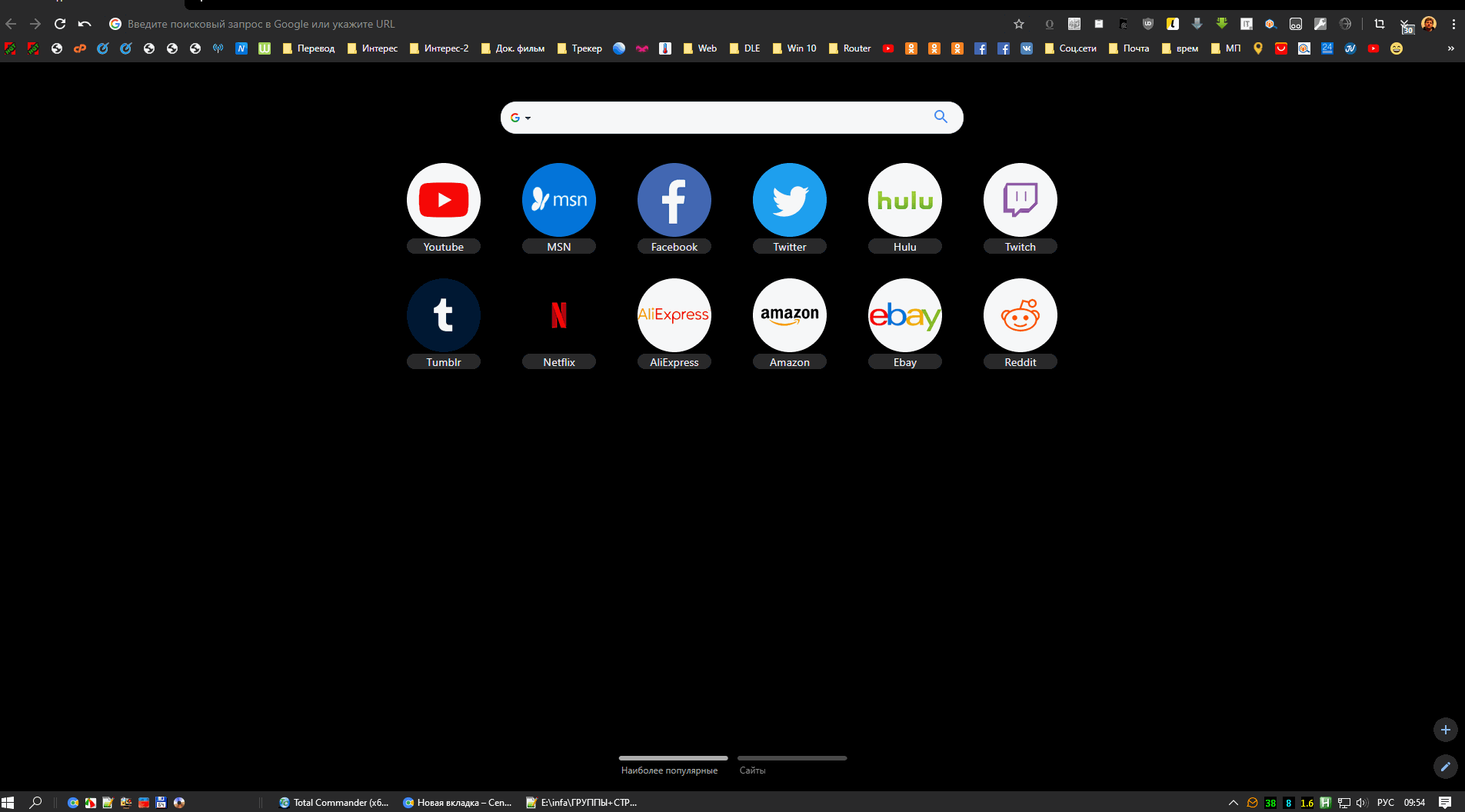Open the green W bookmark icon

pos(265,48)
